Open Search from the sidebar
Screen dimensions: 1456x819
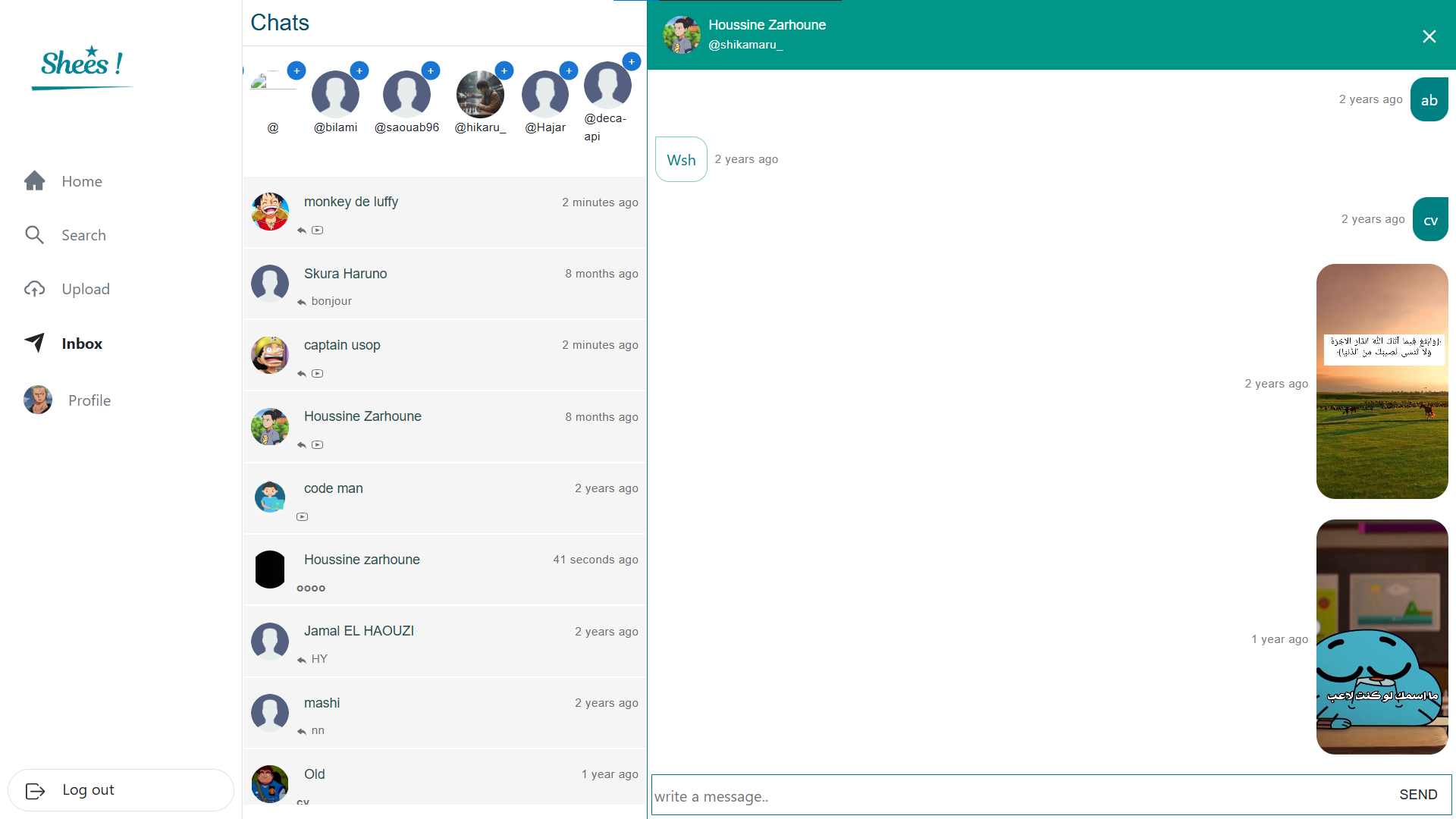pos(83,235)
